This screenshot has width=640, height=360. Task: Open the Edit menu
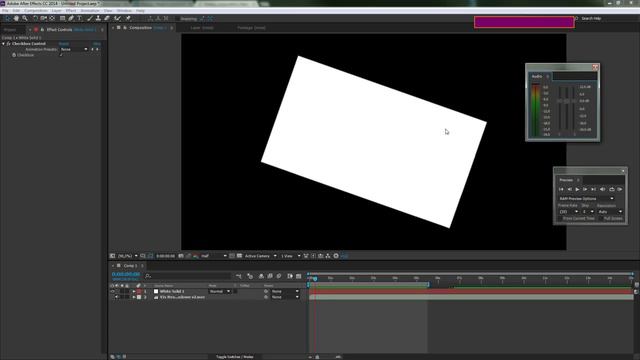[16, 11]
